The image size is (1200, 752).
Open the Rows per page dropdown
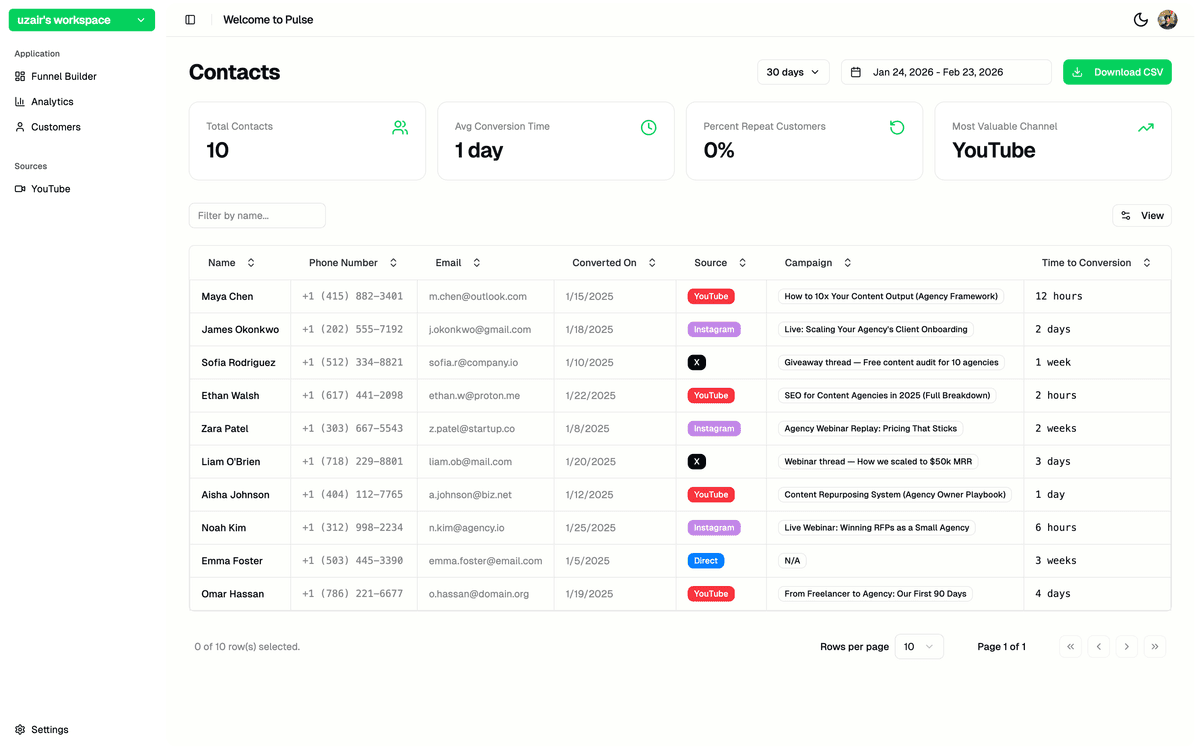click(x=918, y=647)
